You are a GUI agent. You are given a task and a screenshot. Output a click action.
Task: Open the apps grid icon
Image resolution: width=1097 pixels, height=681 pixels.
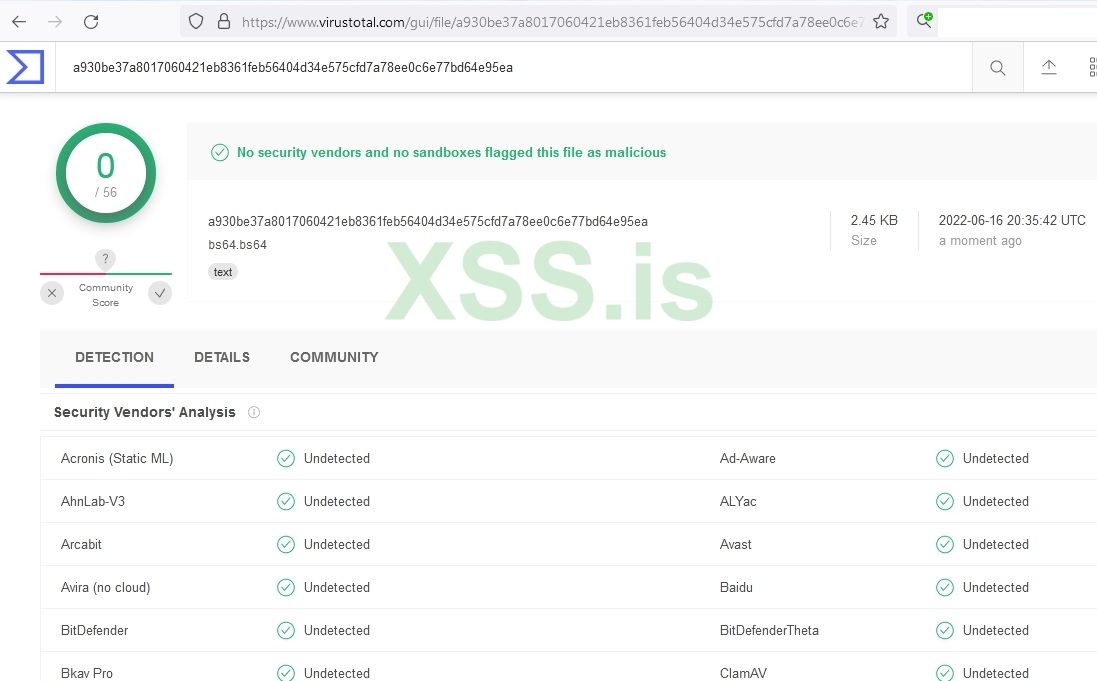(1091, 67)
